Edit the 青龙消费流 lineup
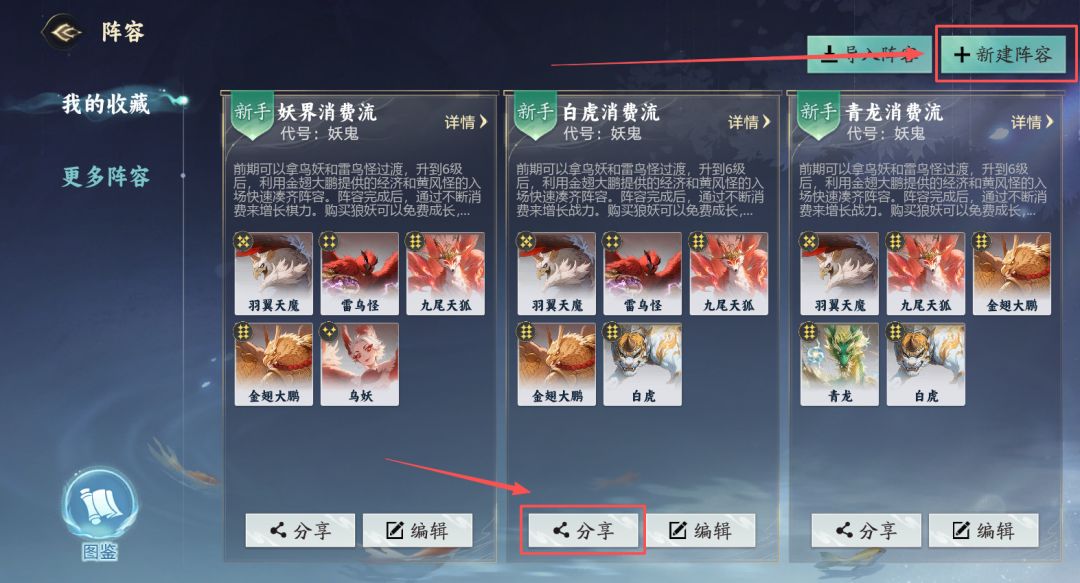 coord(984,530)
